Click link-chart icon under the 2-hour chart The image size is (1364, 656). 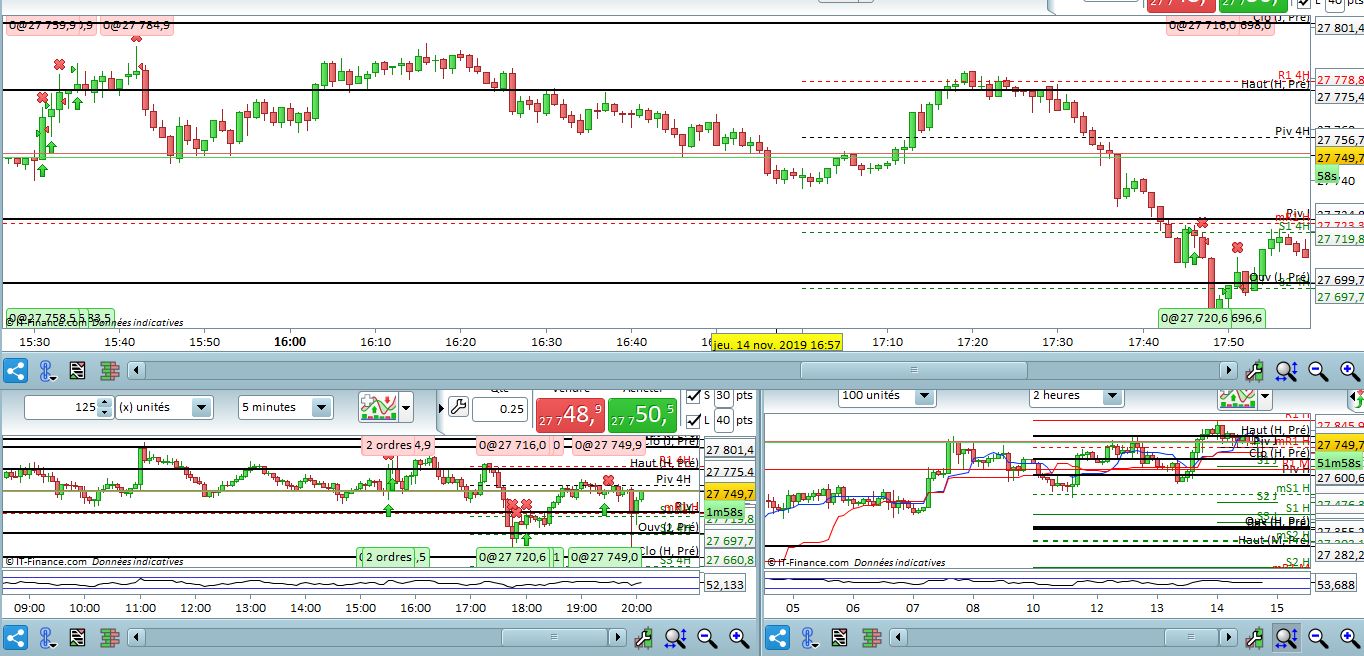click(x=810, y=637)
